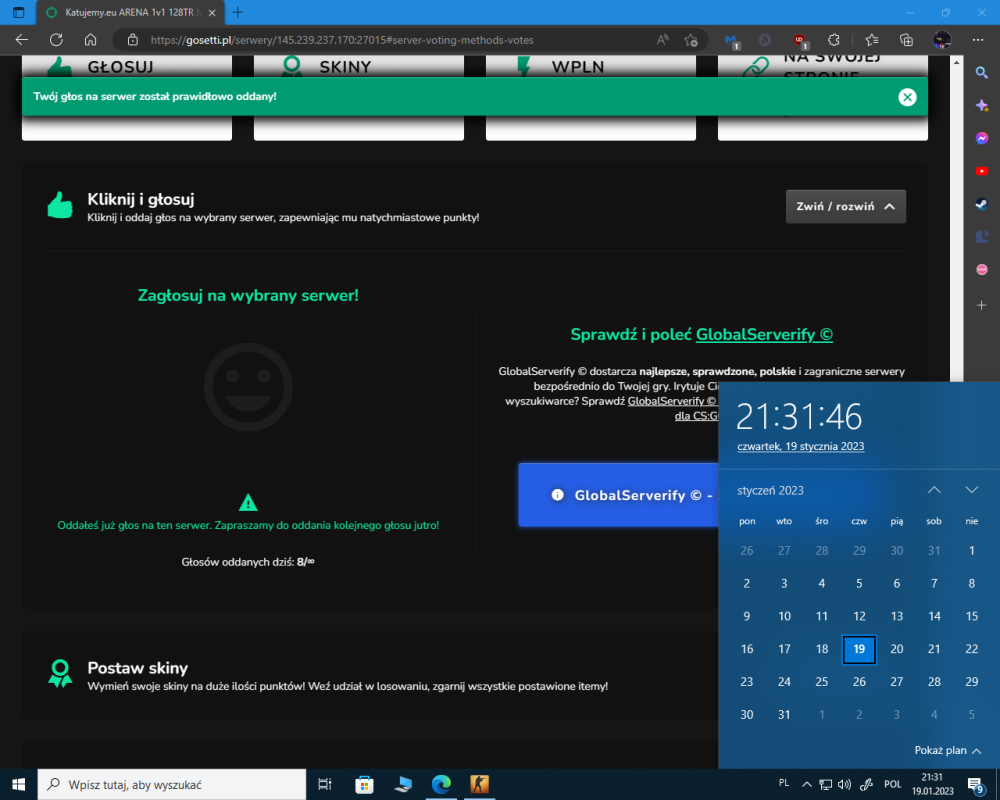Close the Katujemy.eu ARENA tab
Viewport: 1000px width, 800px height.
tap(212, 13)
